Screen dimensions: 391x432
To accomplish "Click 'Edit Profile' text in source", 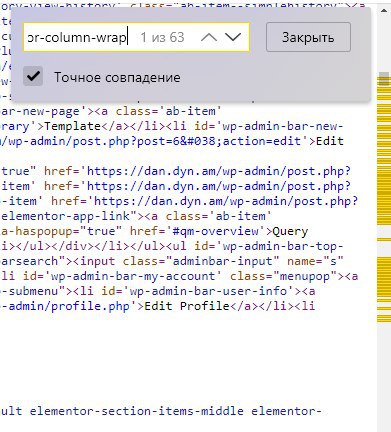I will point(187,306).
